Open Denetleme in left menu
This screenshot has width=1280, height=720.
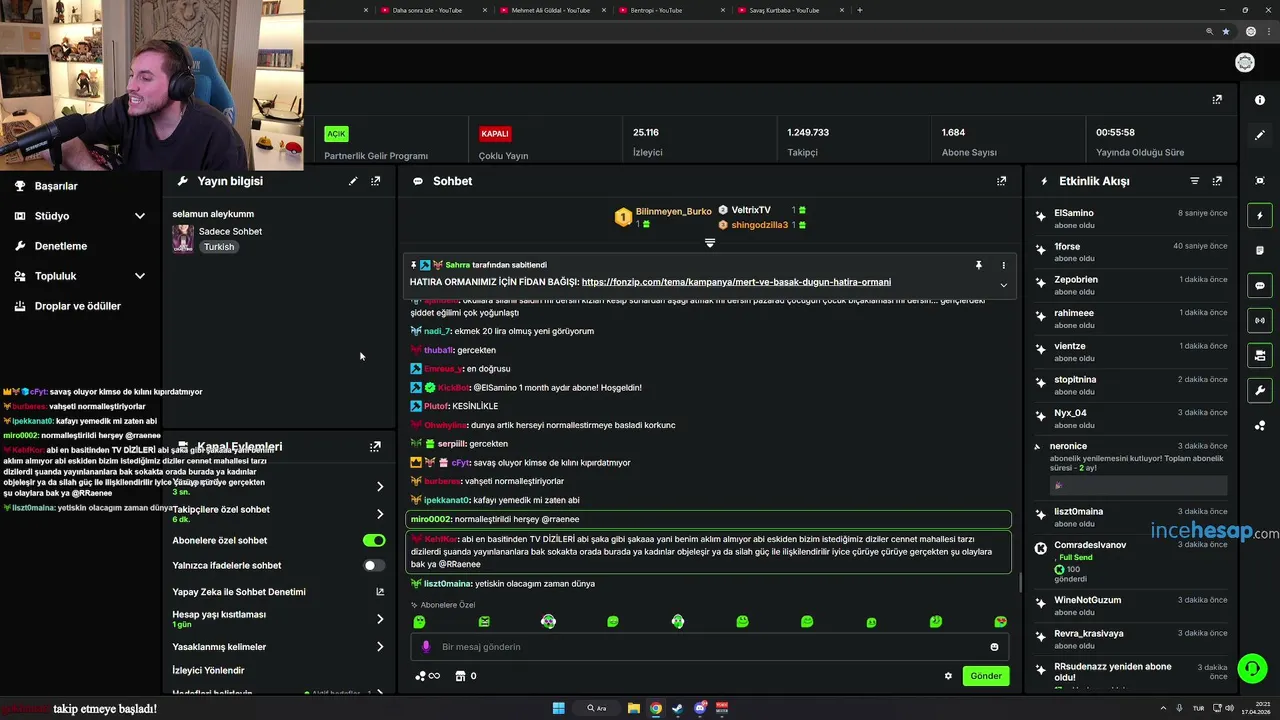[x=60, y=246]
